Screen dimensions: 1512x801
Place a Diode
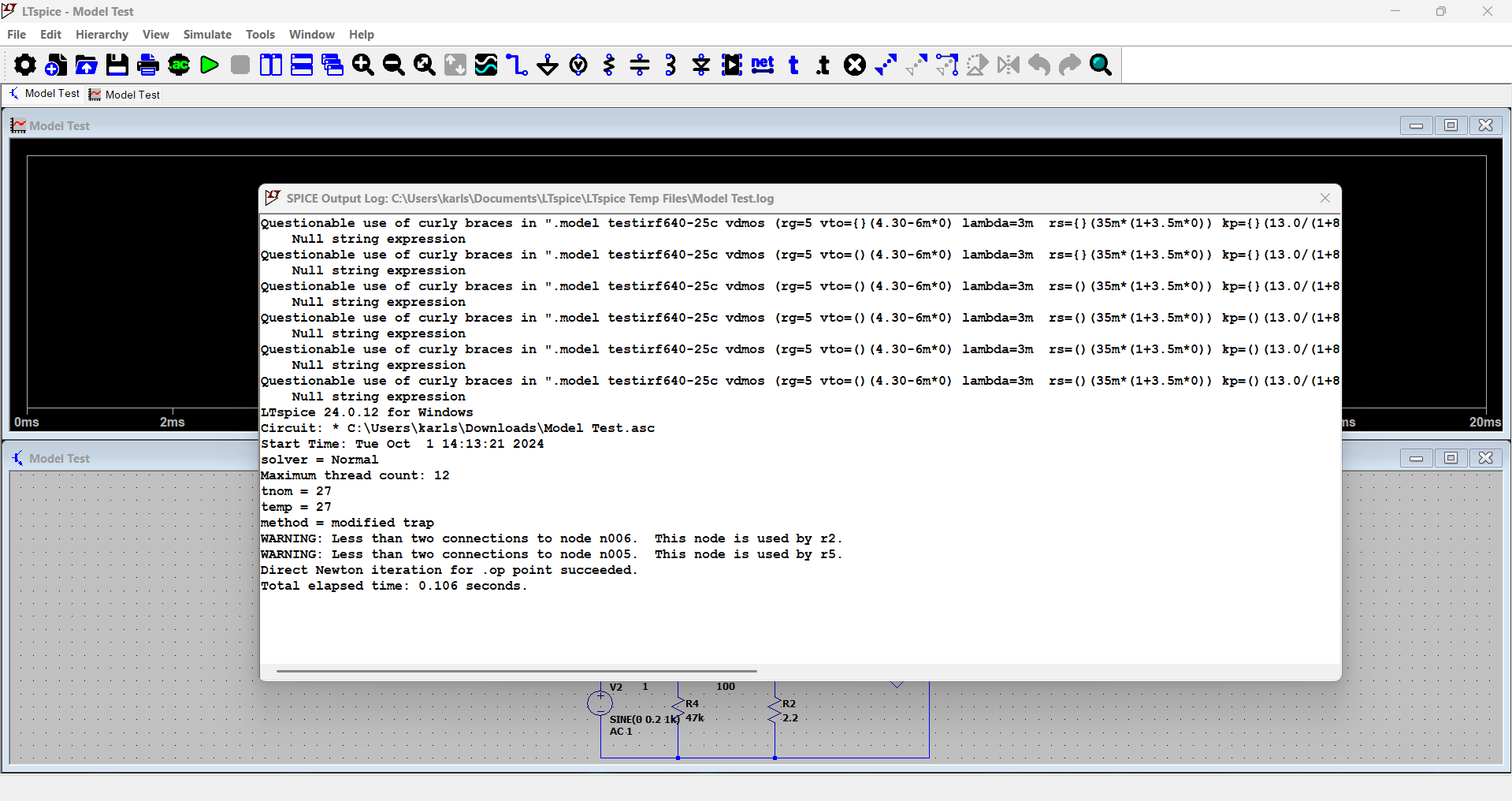click(x=701, y=65)
